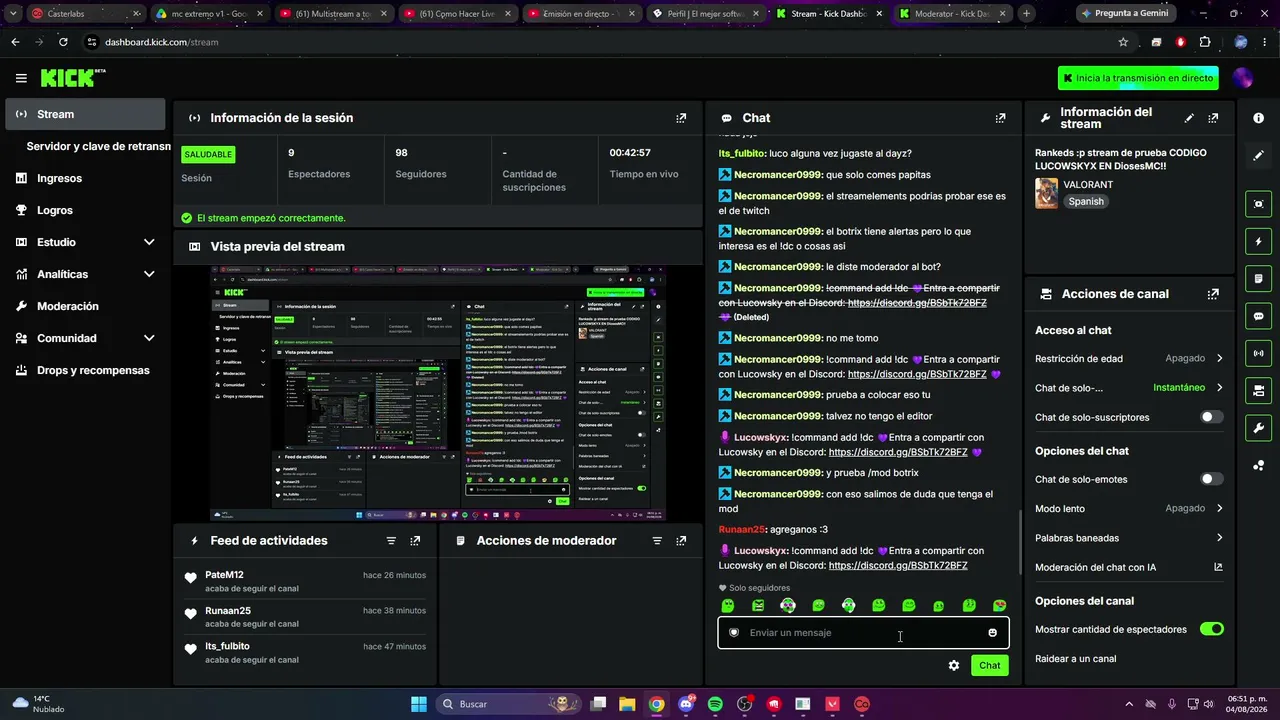Image resolution: width=1280 pixels, height=720 pixels.
Task: Click the stream preview thumbnail
Action: point(438,393)
